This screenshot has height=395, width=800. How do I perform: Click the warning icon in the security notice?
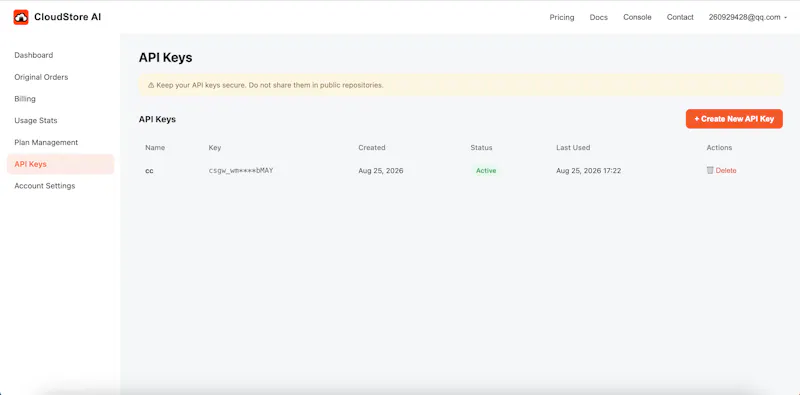click(151, 85)
